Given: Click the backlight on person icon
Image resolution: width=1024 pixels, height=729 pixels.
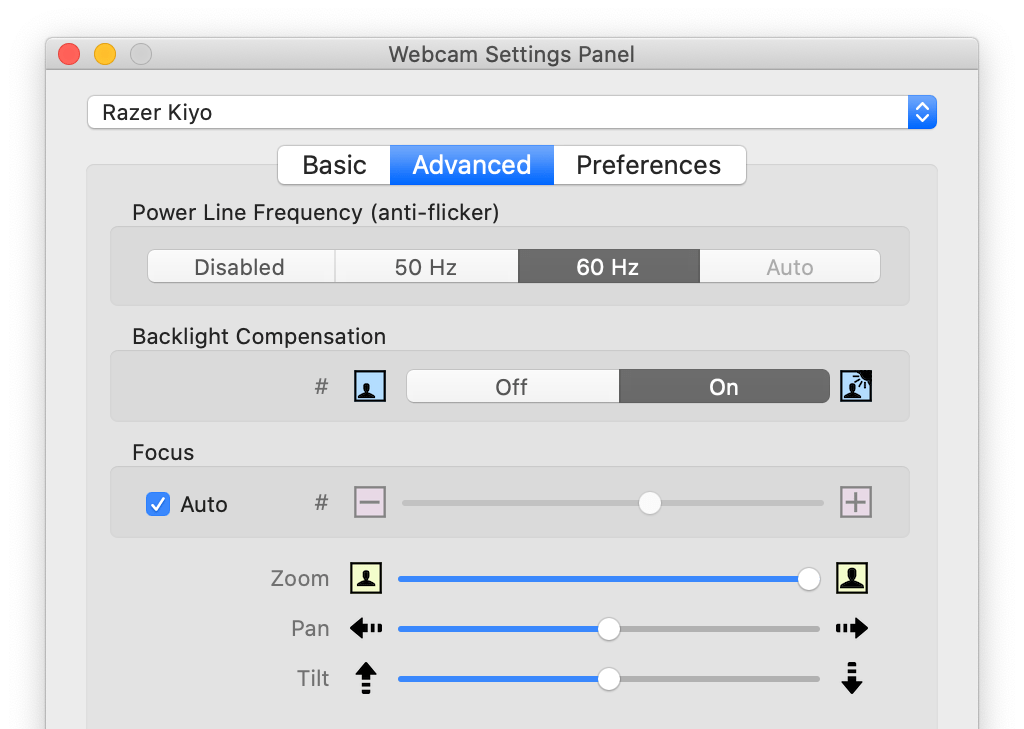Looking at the screenshot, I should point(856,387).
